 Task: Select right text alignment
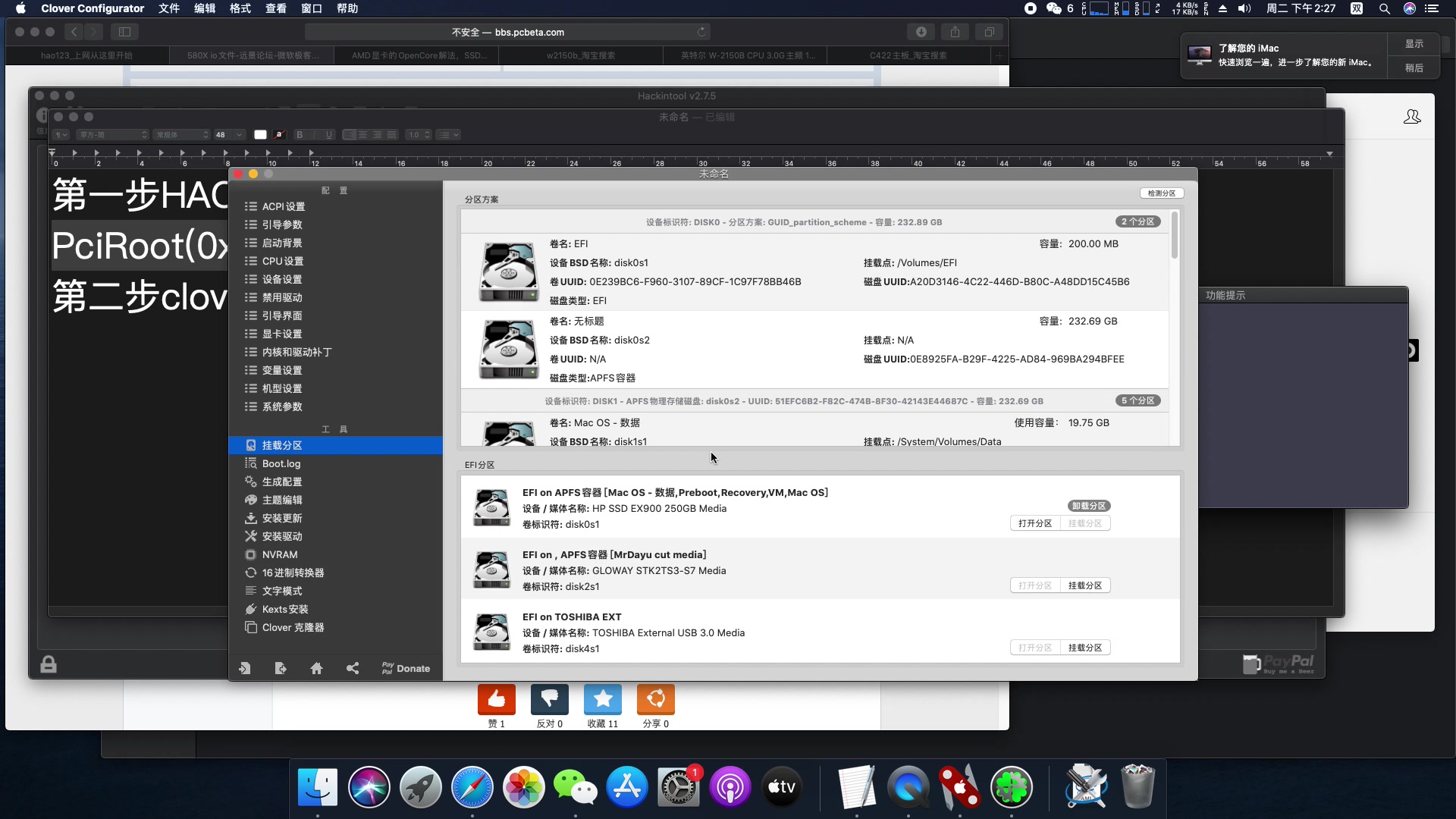[378, 135]
